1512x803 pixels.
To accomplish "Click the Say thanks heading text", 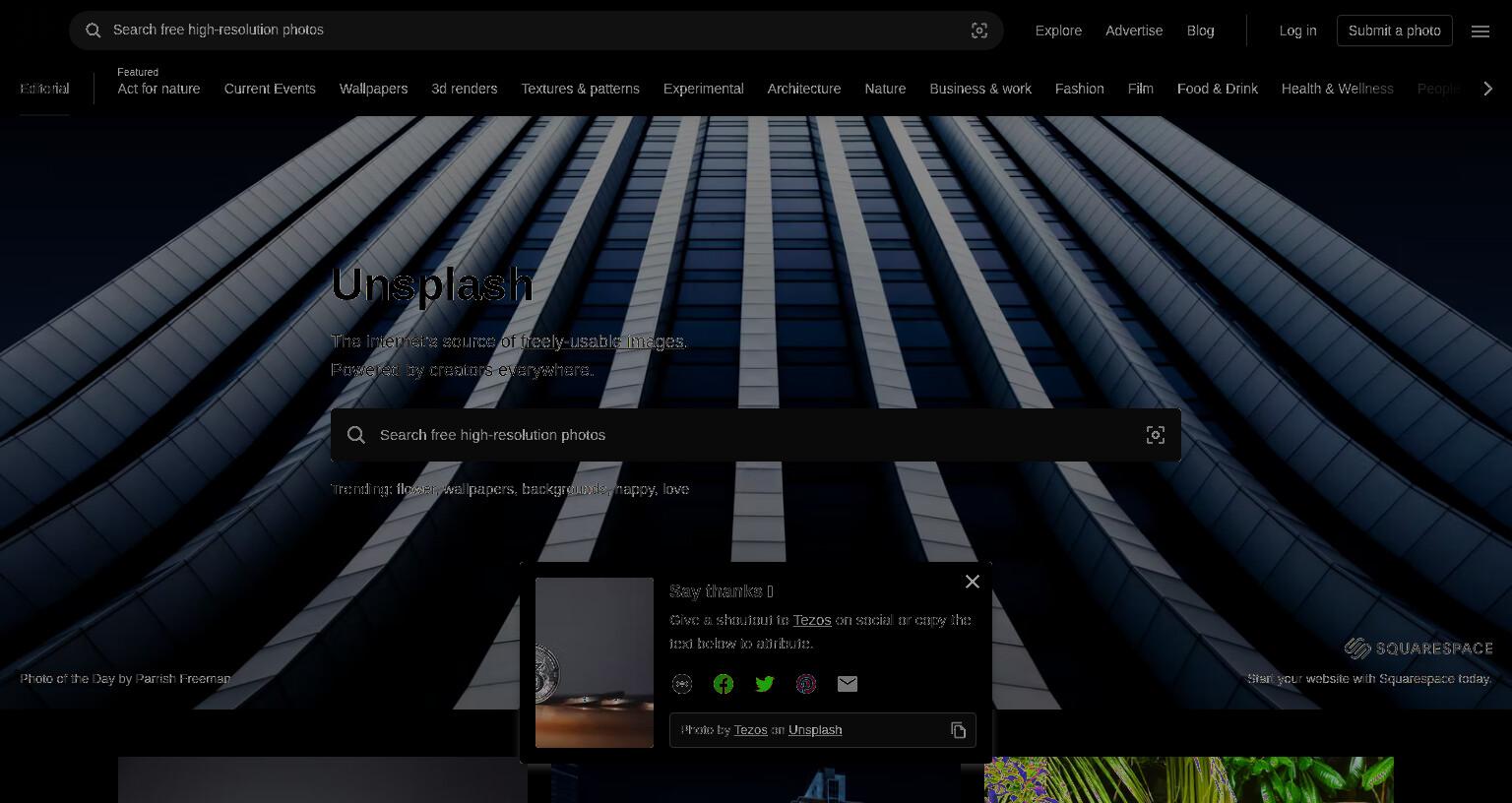I will [722, 590].
